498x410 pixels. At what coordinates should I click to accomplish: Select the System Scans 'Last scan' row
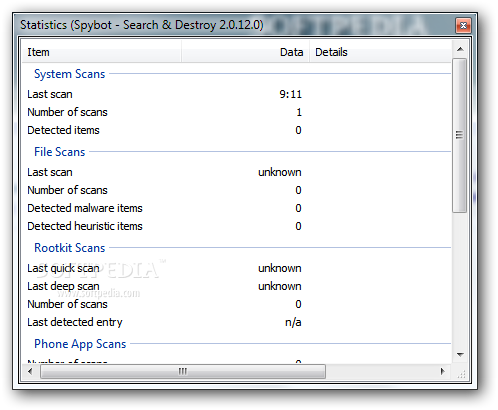point(236,94)
